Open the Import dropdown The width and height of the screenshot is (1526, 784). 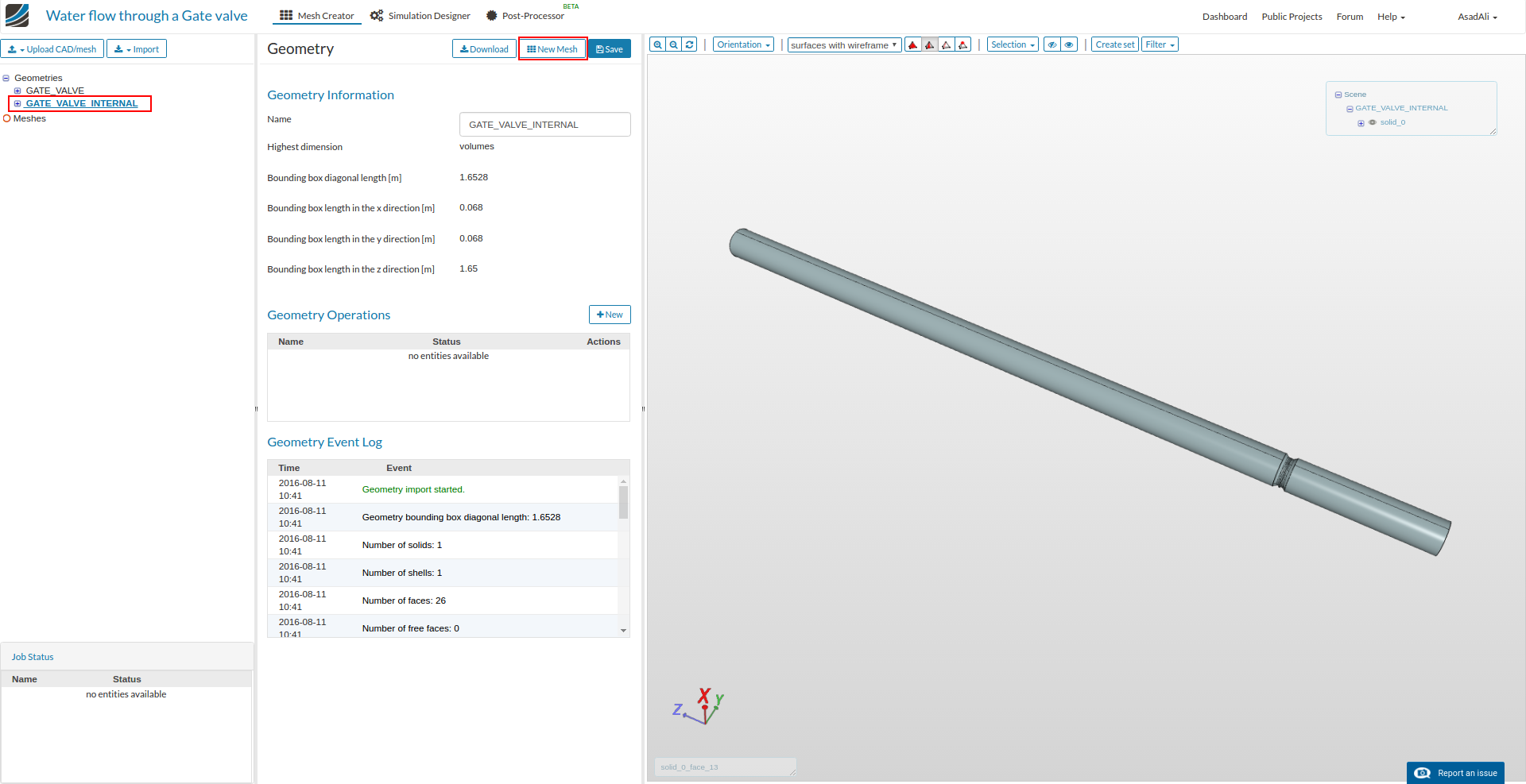(137, 49)
